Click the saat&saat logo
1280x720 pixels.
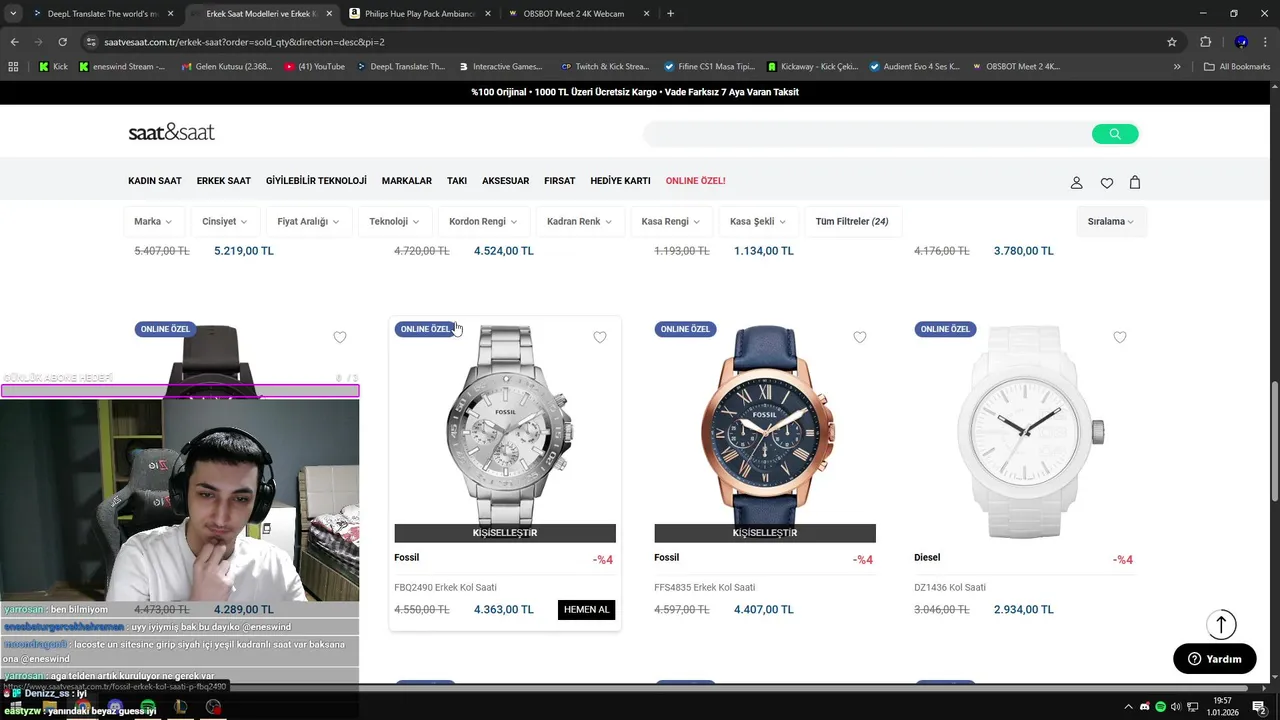coord(171,132)
